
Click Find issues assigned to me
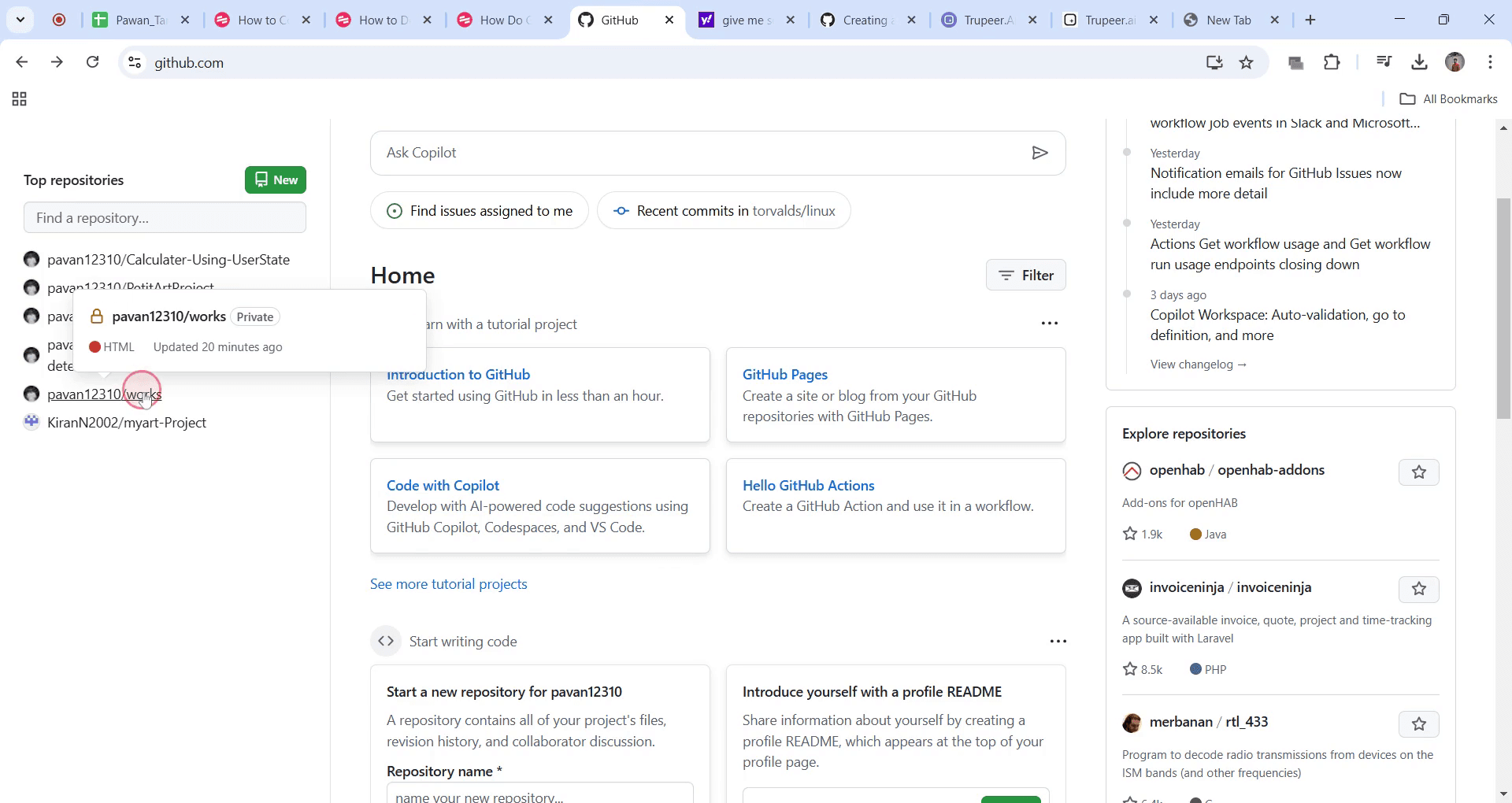pos(479,211)
